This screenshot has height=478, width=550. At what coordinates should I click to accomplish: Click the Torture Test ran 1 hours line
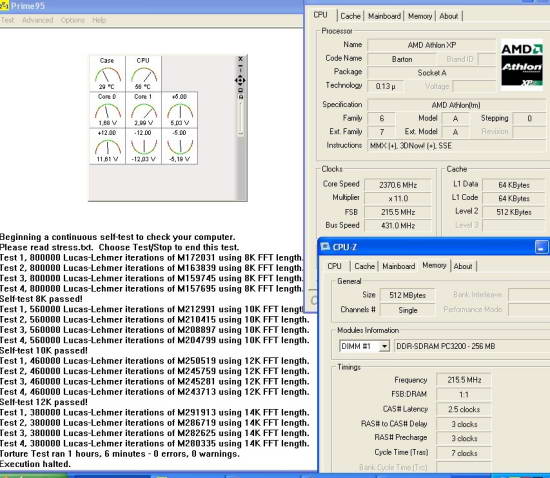[120, 453]
